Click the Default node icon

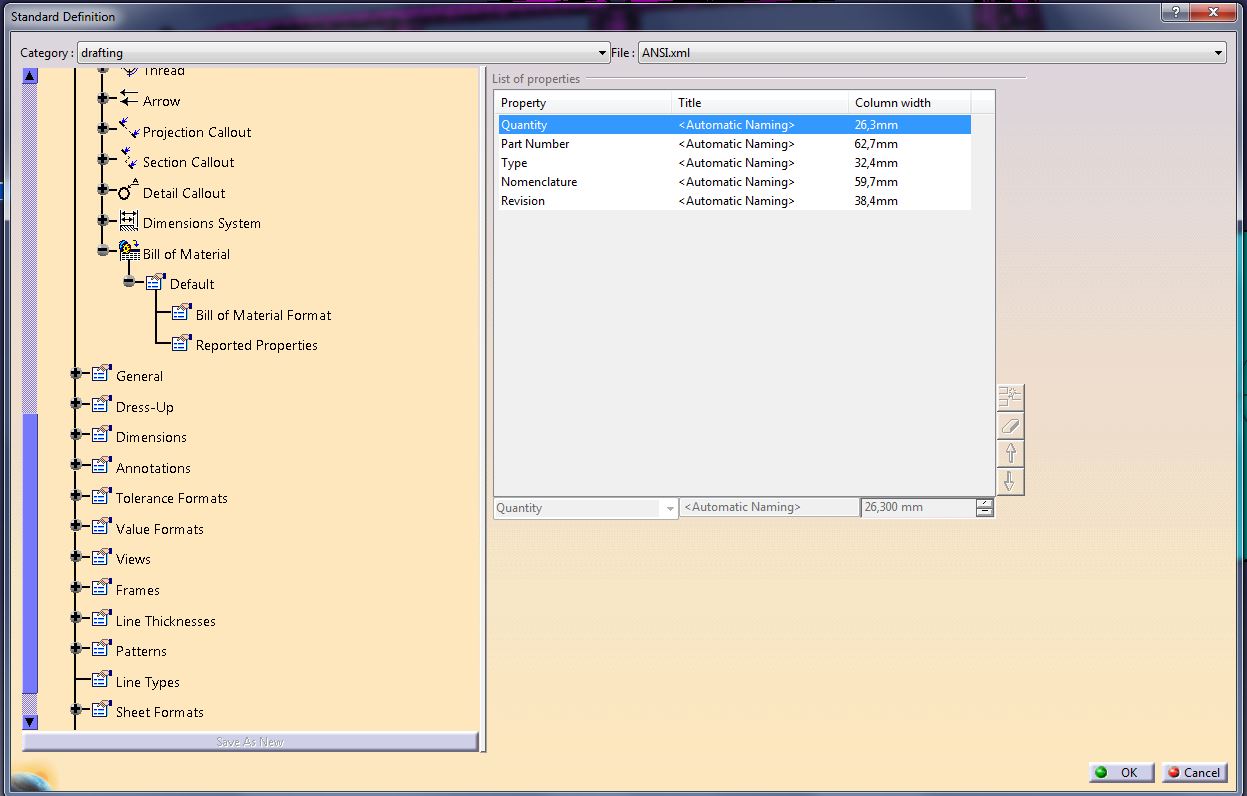155,282
